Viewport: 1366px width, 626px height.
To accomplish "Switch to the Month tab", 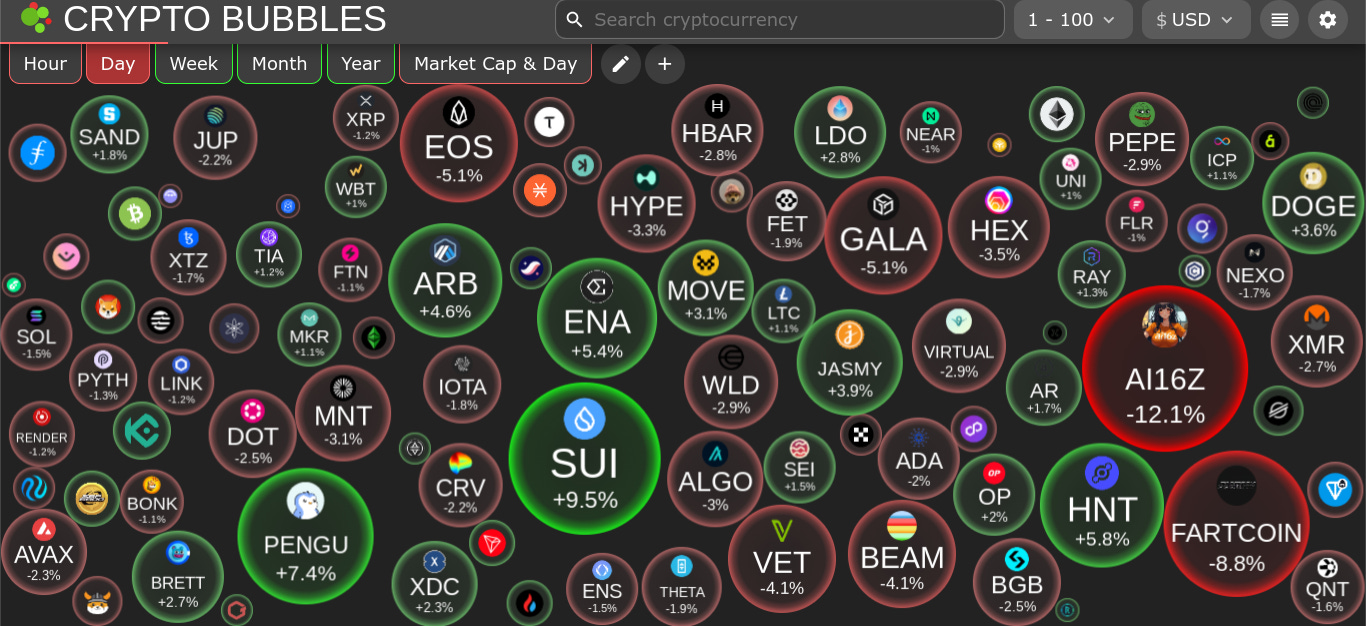I will tap(279, 63).
